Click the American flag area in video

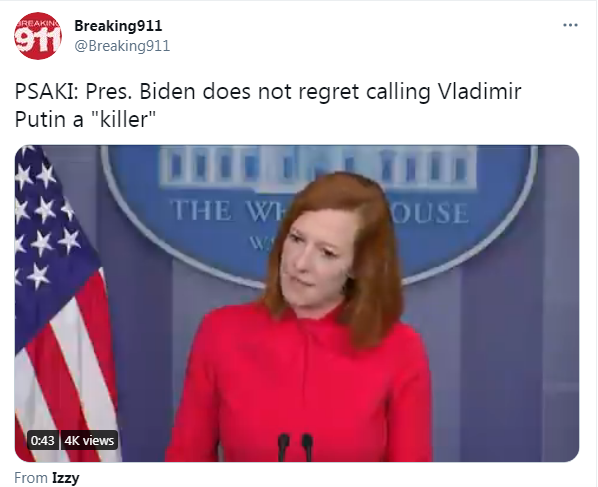click(x=61, y=303)
